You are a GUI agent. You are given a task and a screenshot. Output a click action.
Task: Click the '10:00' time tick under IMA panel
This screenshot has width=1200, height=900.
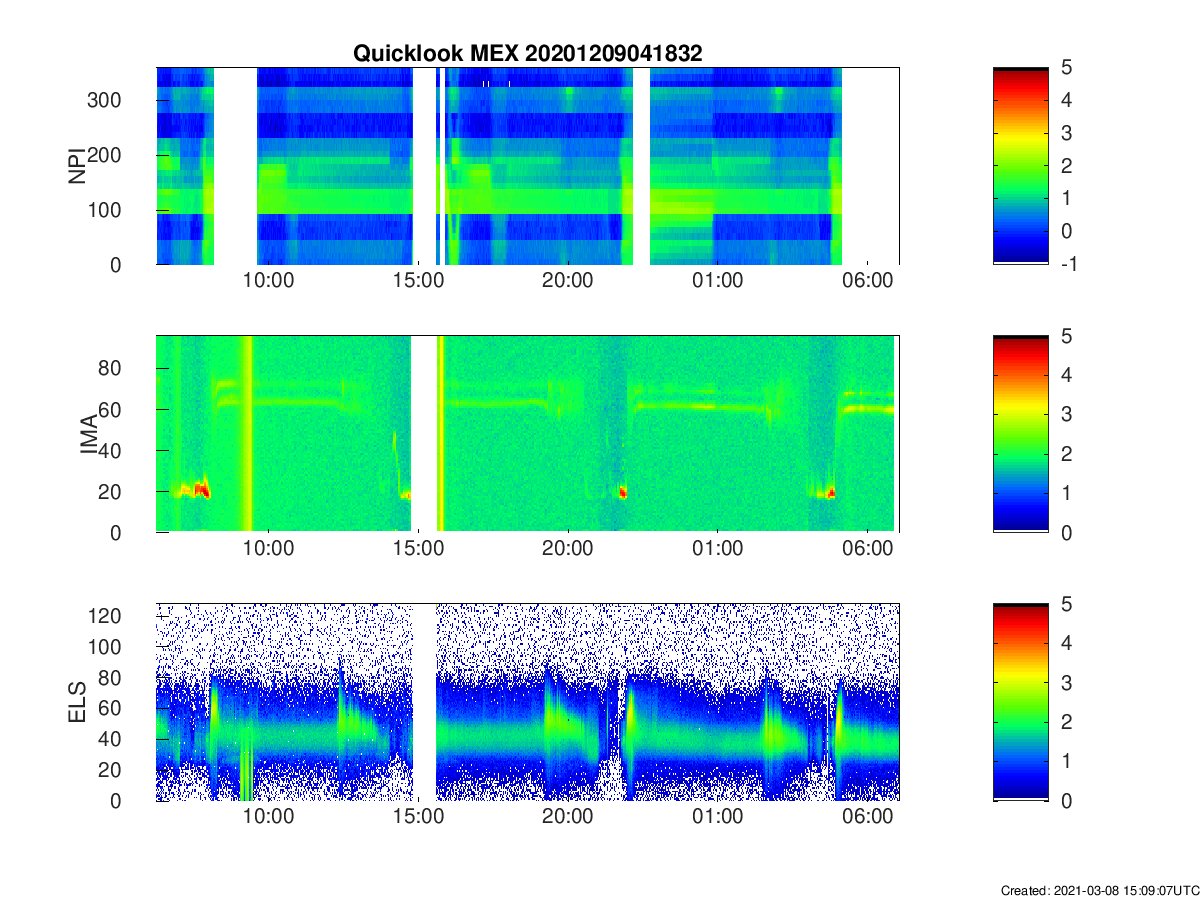coord(268,548)
